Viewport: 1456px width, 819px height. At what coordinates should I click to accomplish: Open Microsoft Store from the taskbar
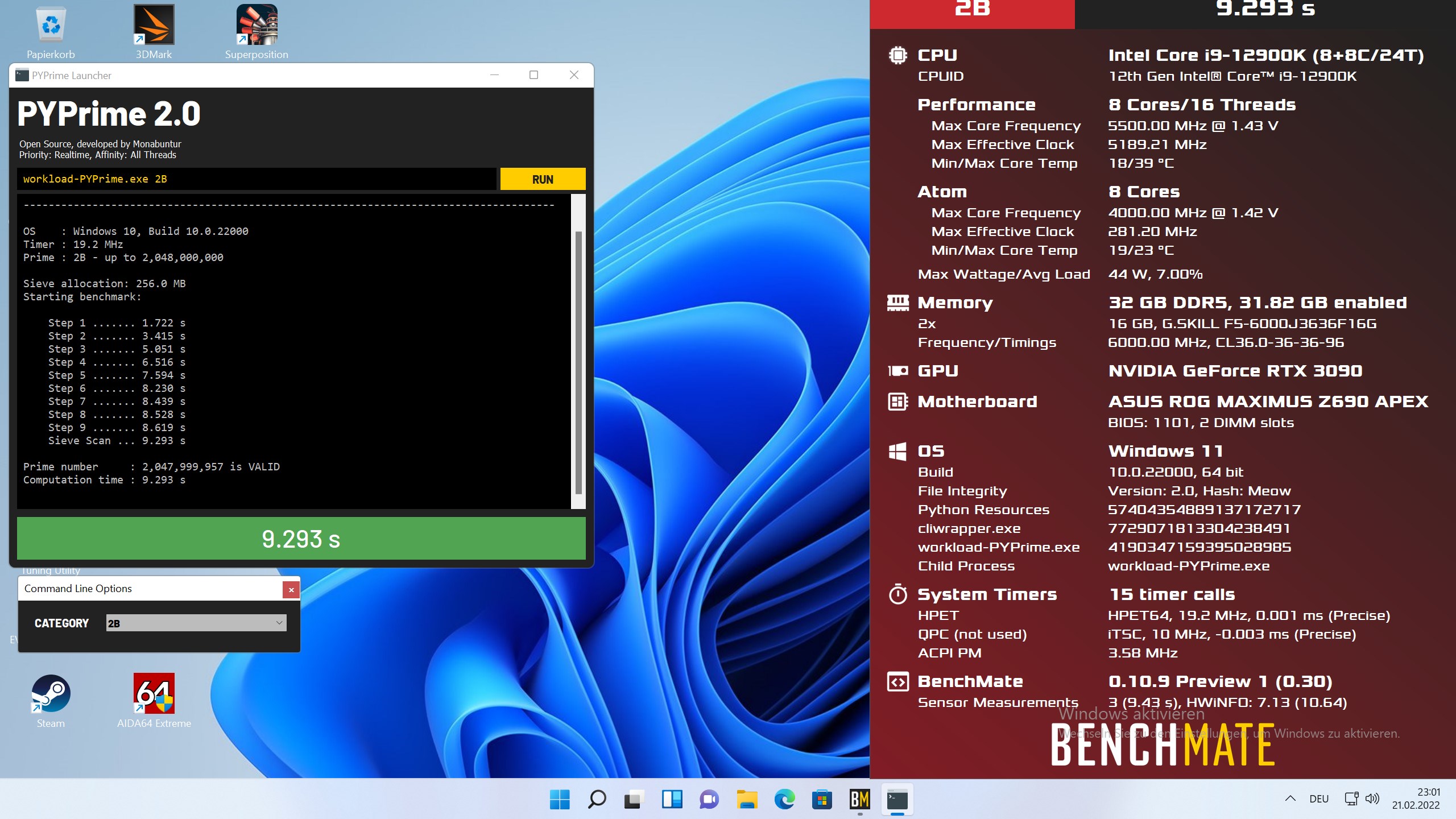[x=822, y=799]
